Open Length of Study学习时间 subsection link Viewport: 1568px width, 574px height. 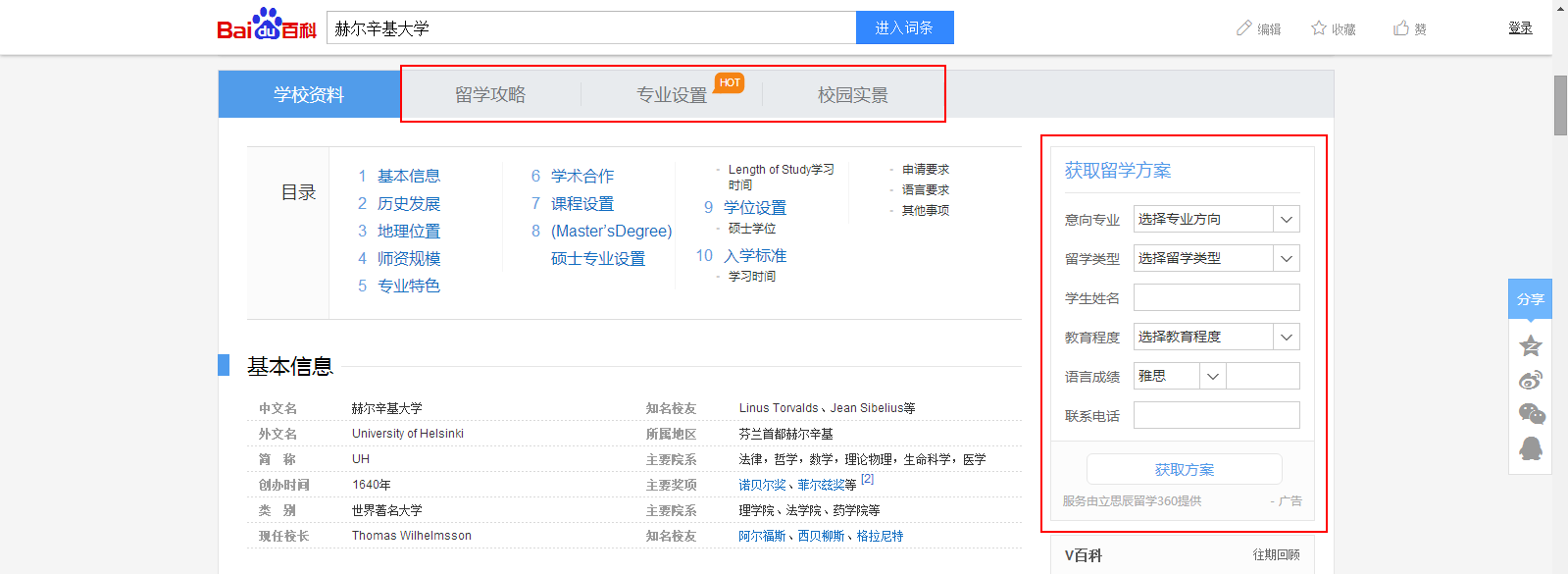pos(782,177)
